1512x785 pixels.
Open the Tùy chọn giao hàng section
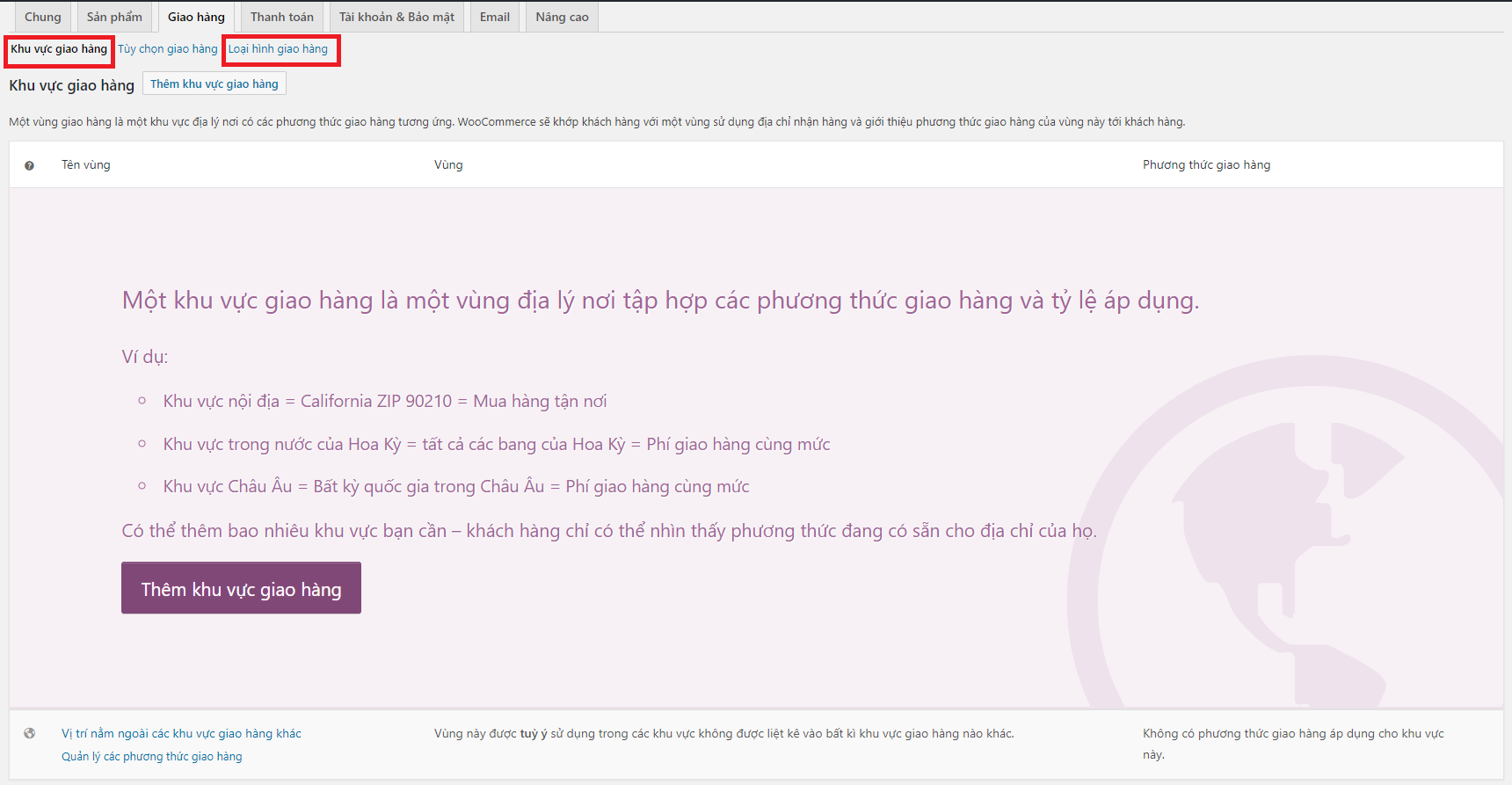167,49
